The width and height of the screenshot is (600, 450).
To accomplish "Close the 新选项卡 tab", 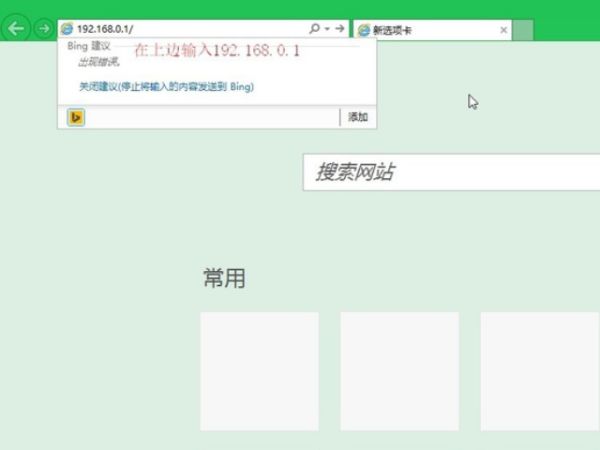I will pos(503,30).
